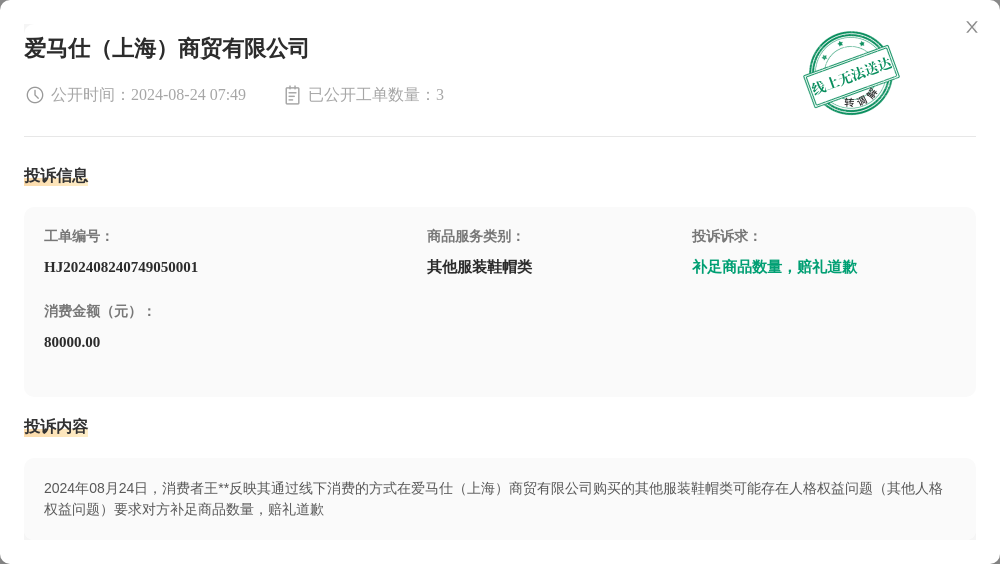Click the green 线上无法送达 stamp
Image resolution: width=1000 pixels, height=564 pixels.
click(x=851, y=73)
